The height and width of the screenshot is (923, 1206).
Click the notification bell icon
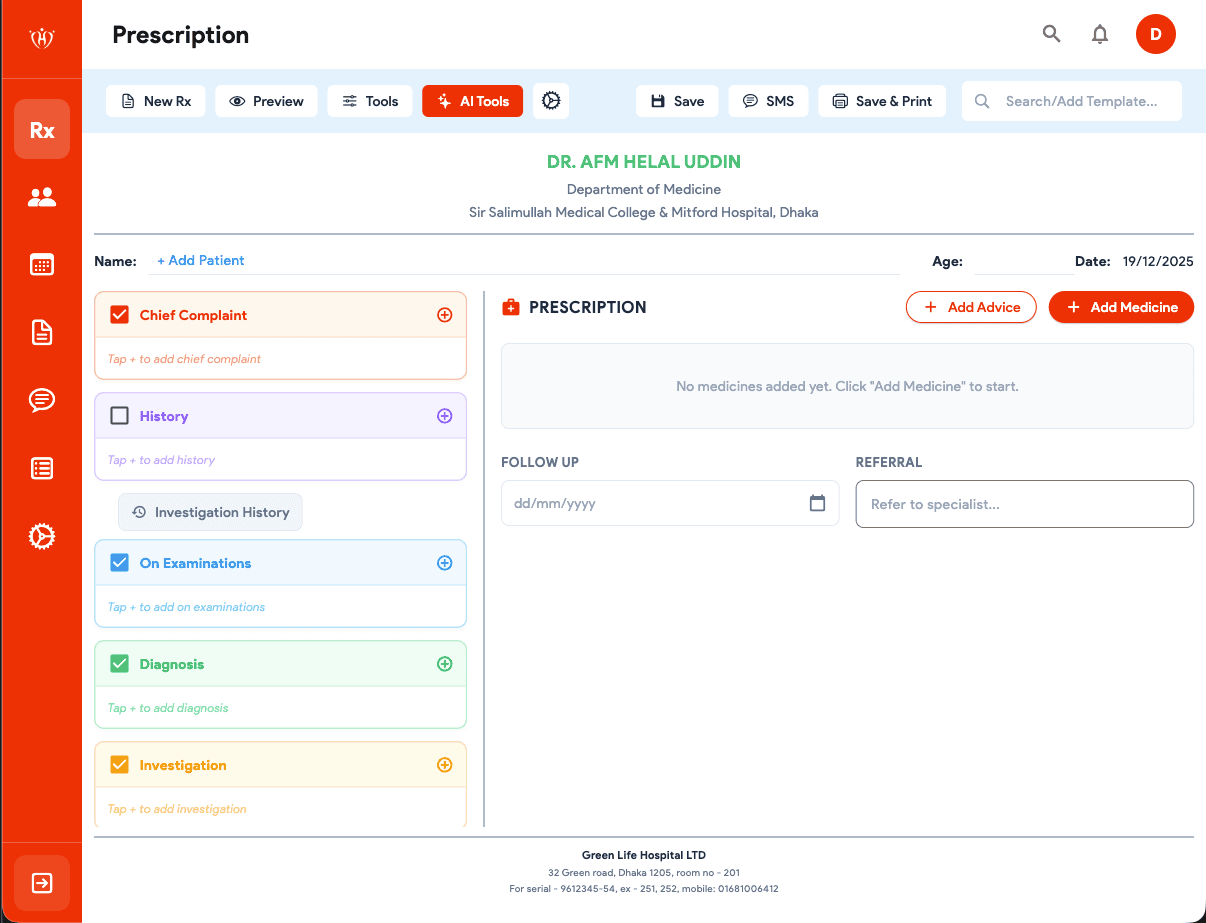(x=1099, y=33)
